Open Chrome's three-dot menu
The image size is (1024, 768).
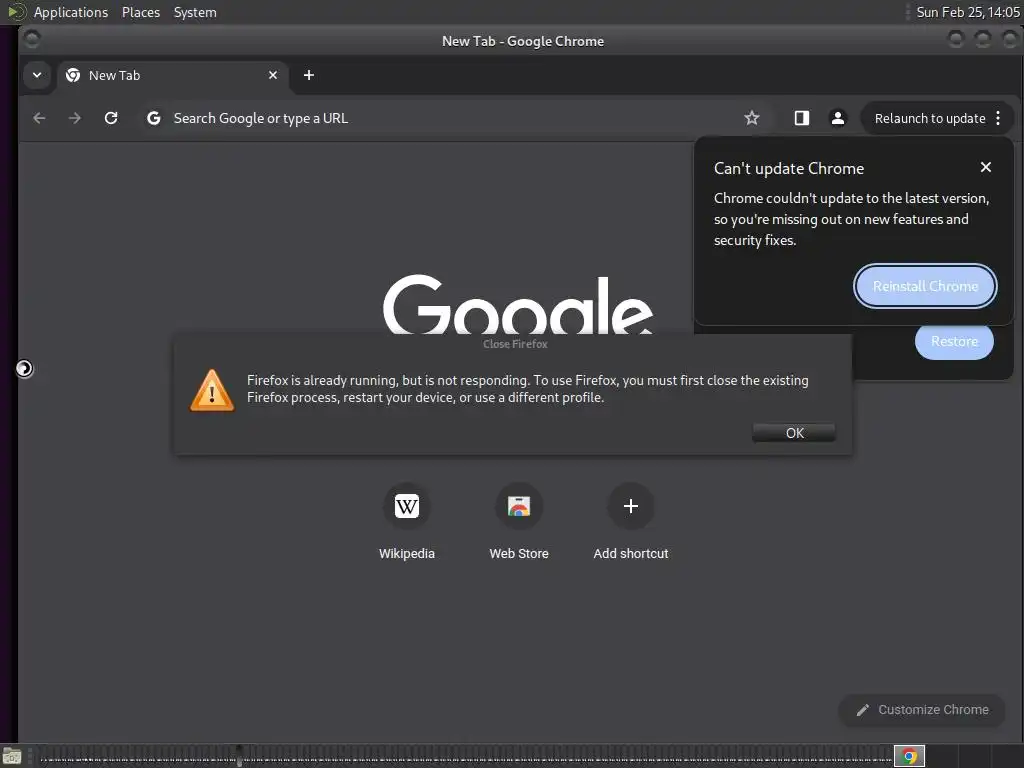coord(998,118)
